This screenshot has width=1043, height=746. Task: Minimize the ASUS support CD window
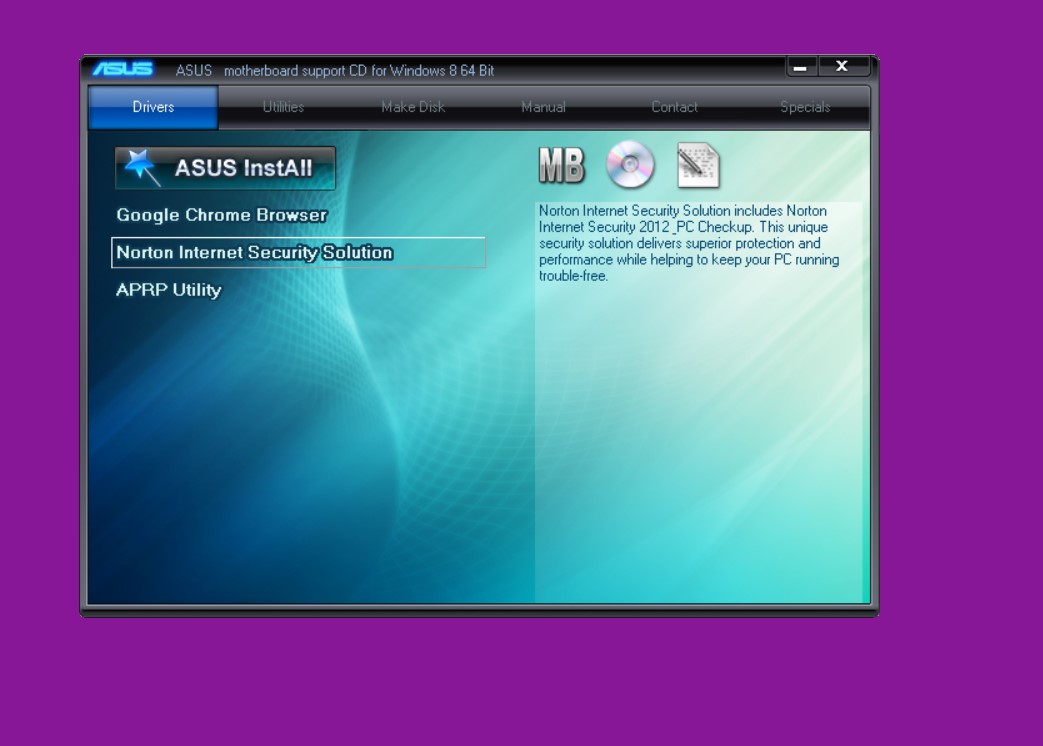pyautogui.click(x=801, y=67)
